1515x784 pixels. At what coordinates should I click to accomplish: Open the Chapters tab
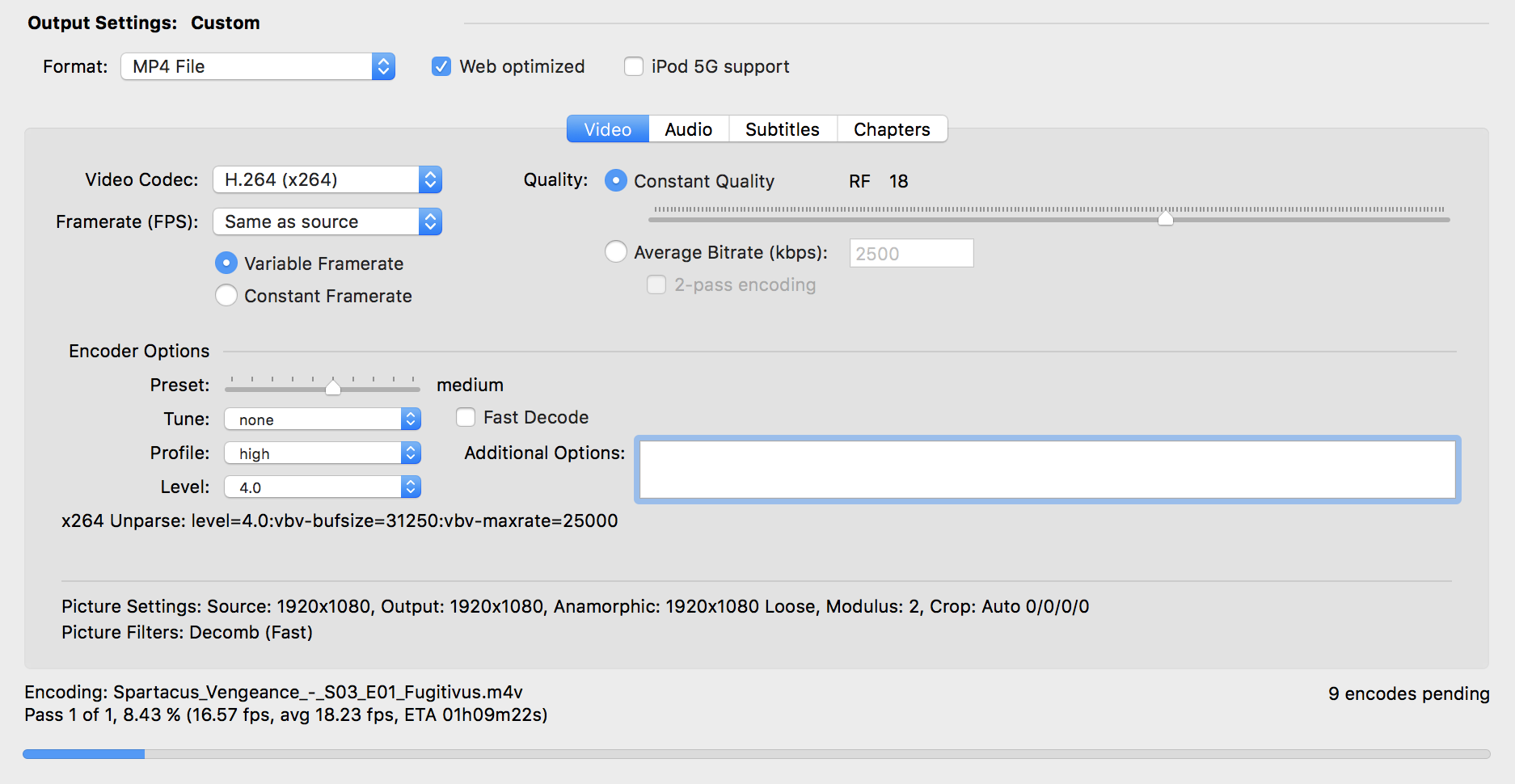click(x=892, y=129)
